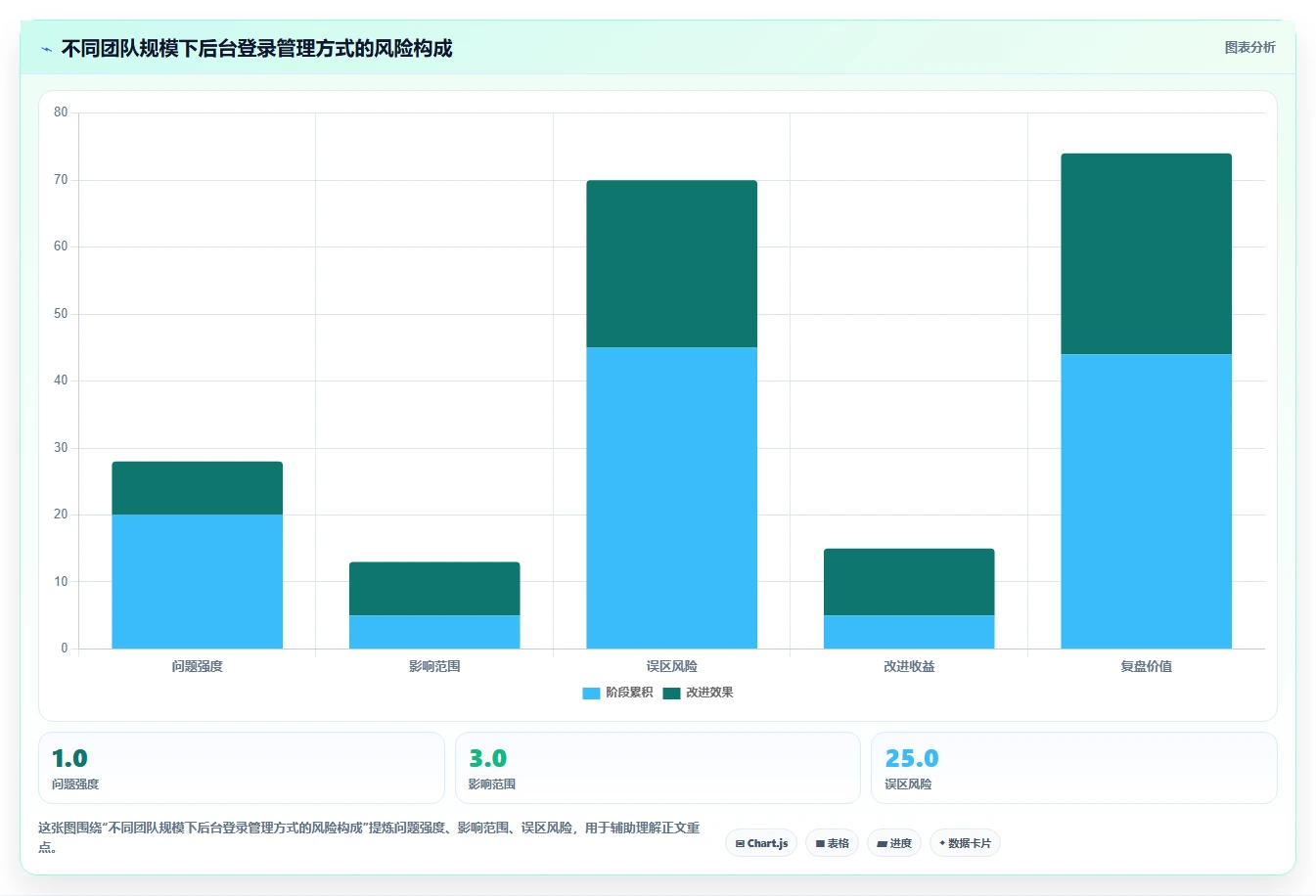This screenshot has width=1316, height=896.
Task: Click the blue 复盘价值 bar segment
Action: pos(1147,501)
